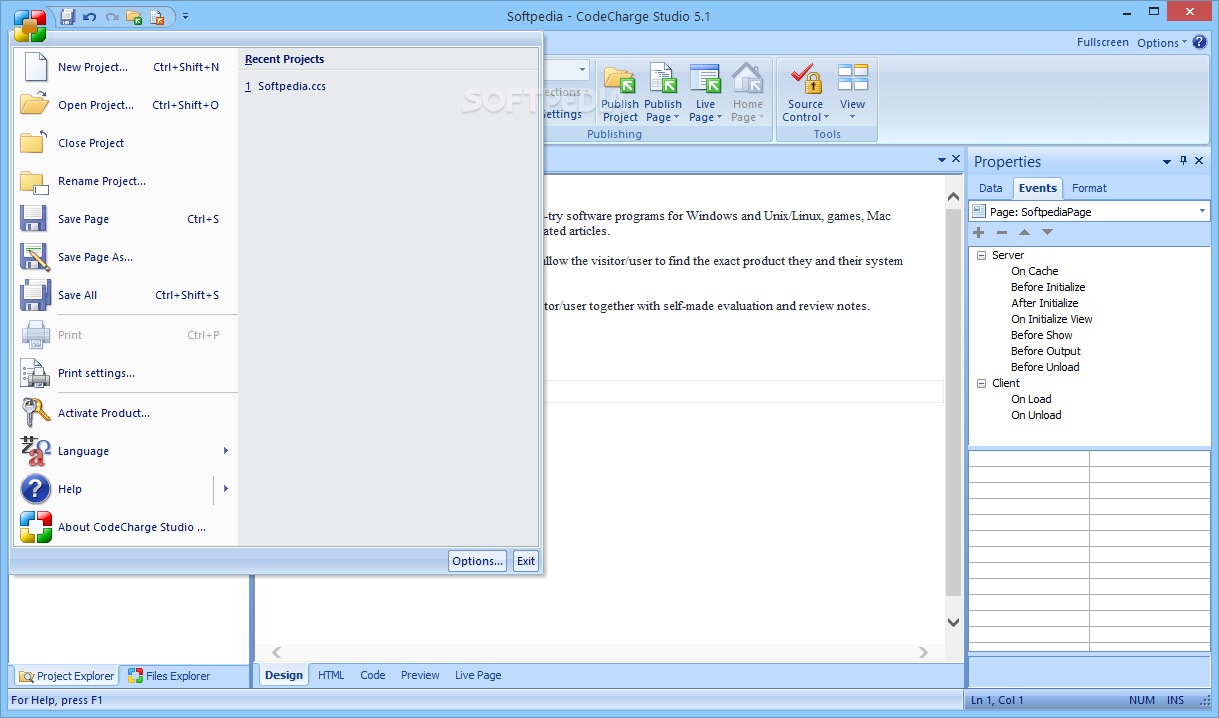The width and height of the screenshot is (1219, 718).
Task: Click the folder publish icon in quick access toolbar
Action: [134, 16]
